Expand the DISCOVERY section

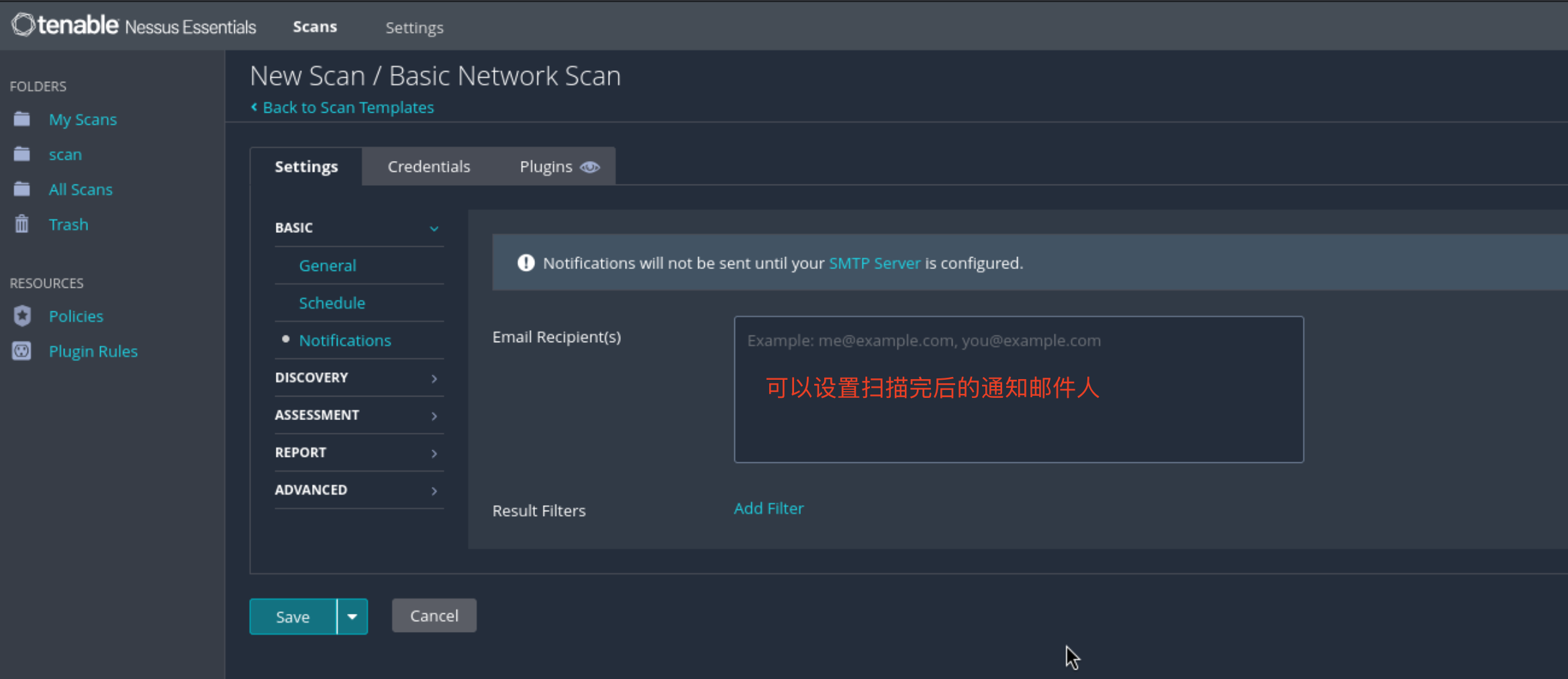pos(359,377)
